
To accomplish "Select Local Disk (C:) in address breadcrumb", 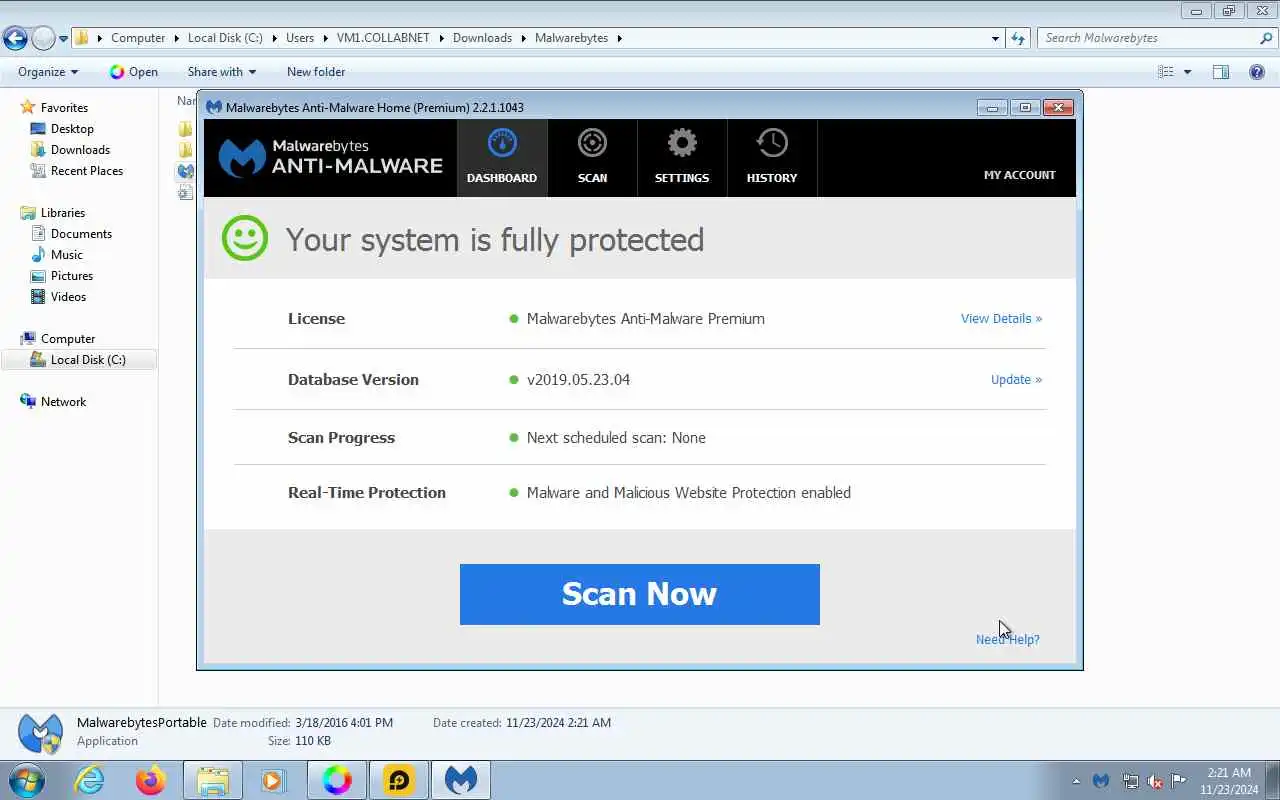I will point(225,38).
